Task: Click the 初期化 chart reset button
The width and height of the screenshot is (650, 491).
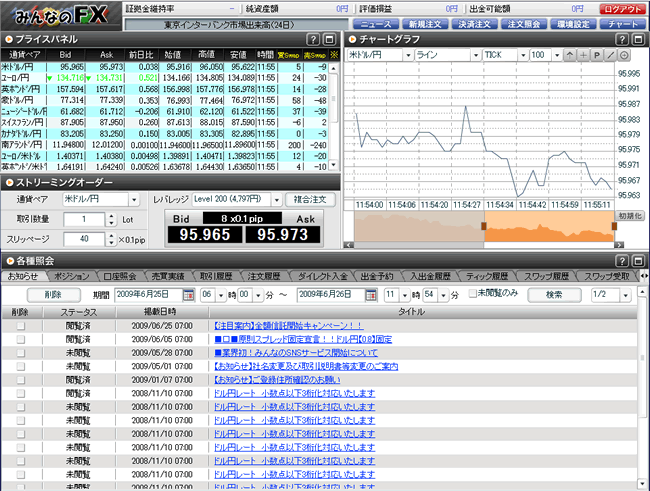Action: (x=630, y=216)
